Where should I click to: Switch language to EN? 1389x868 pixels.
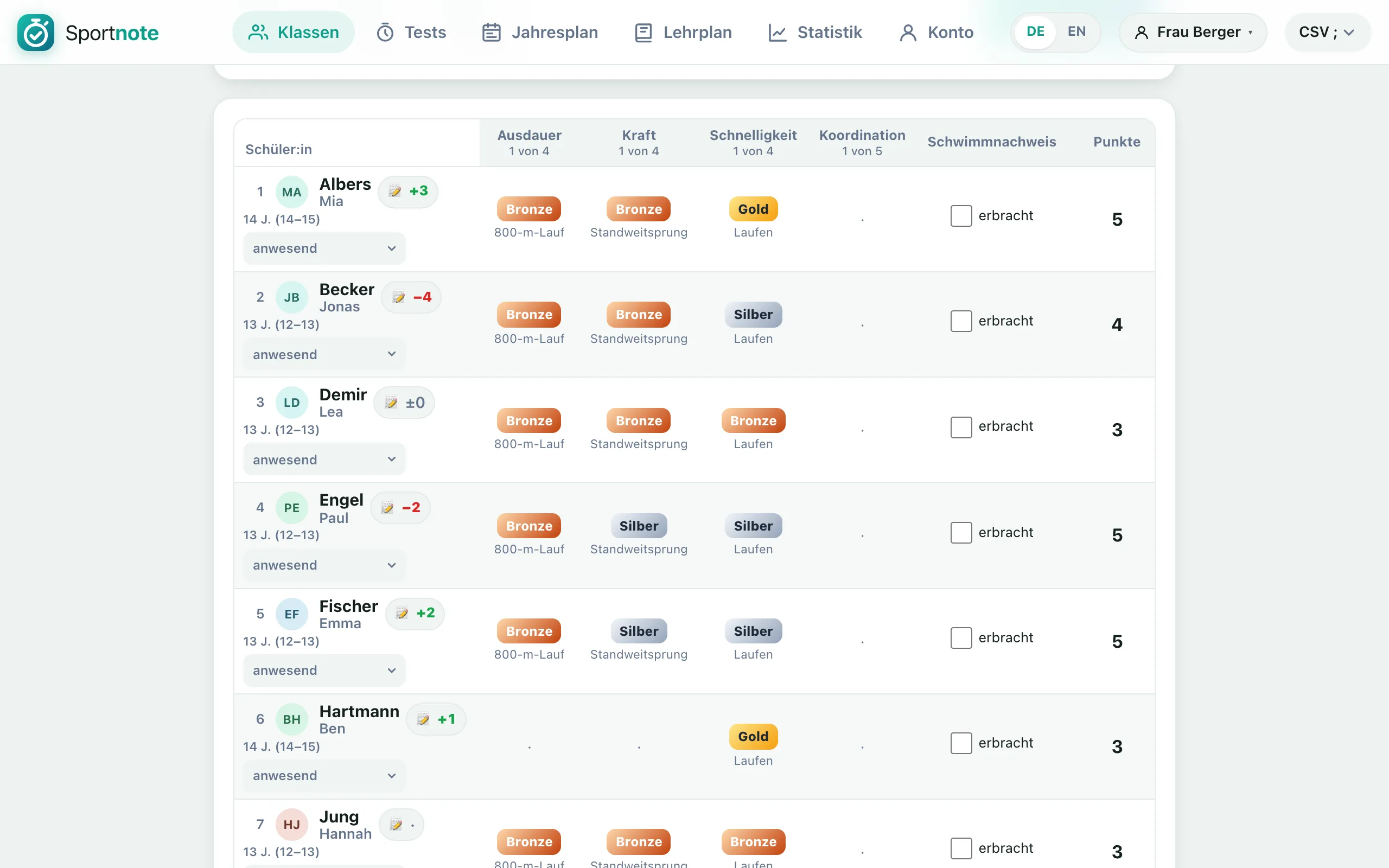tap(1076, 31)
